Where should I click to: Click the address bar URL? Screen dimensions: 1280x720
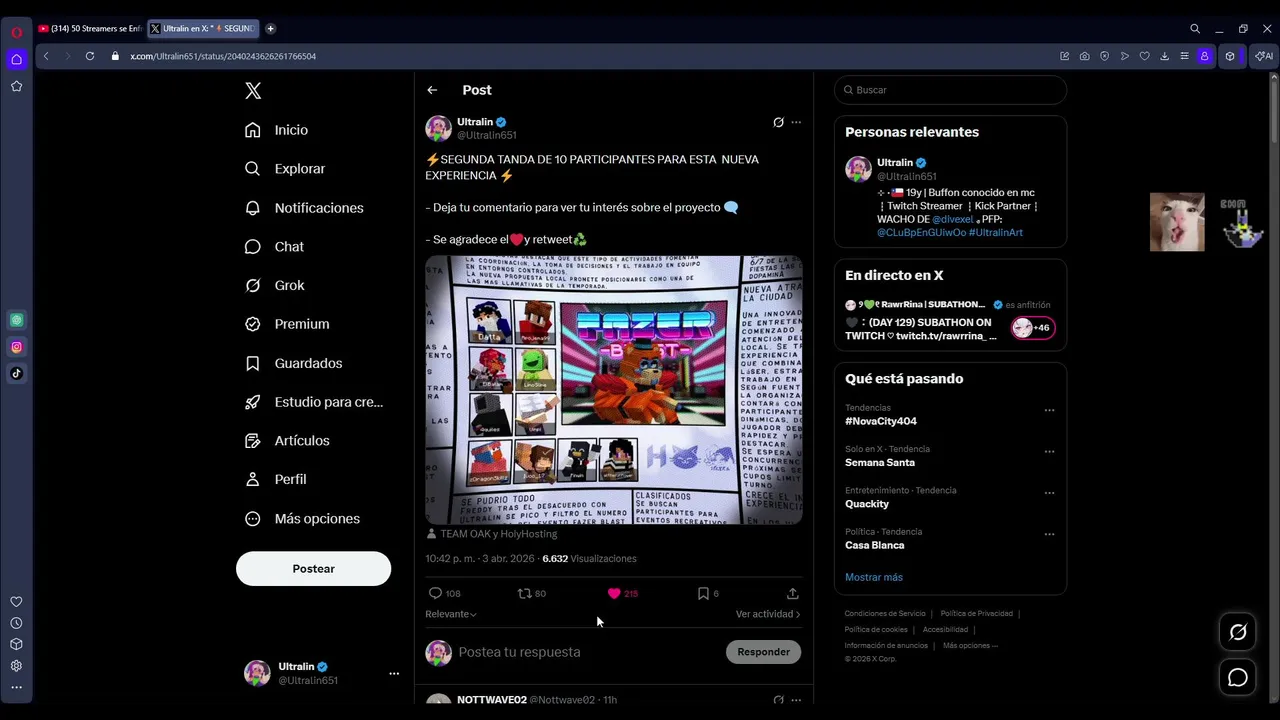pos(223,56)
